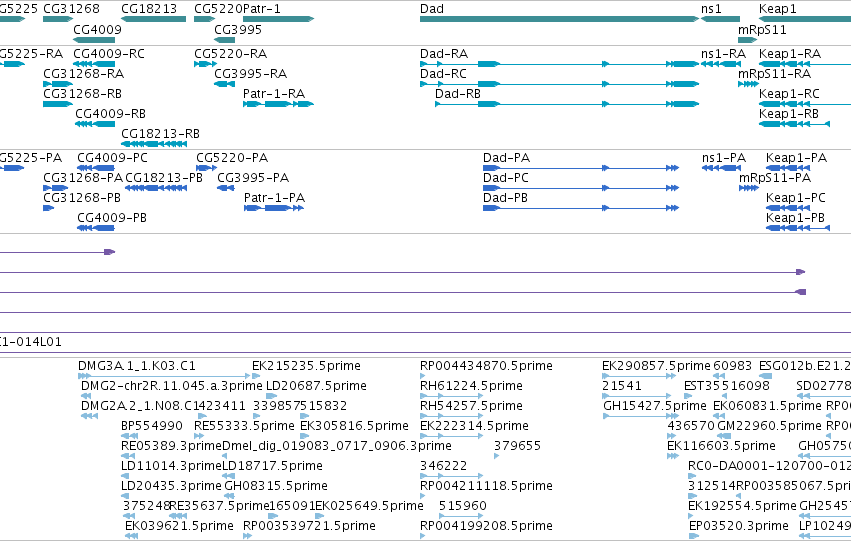Click EST DMG3A.1_1.K03.C1
The image size is (851, 541).
click(164, 376)
